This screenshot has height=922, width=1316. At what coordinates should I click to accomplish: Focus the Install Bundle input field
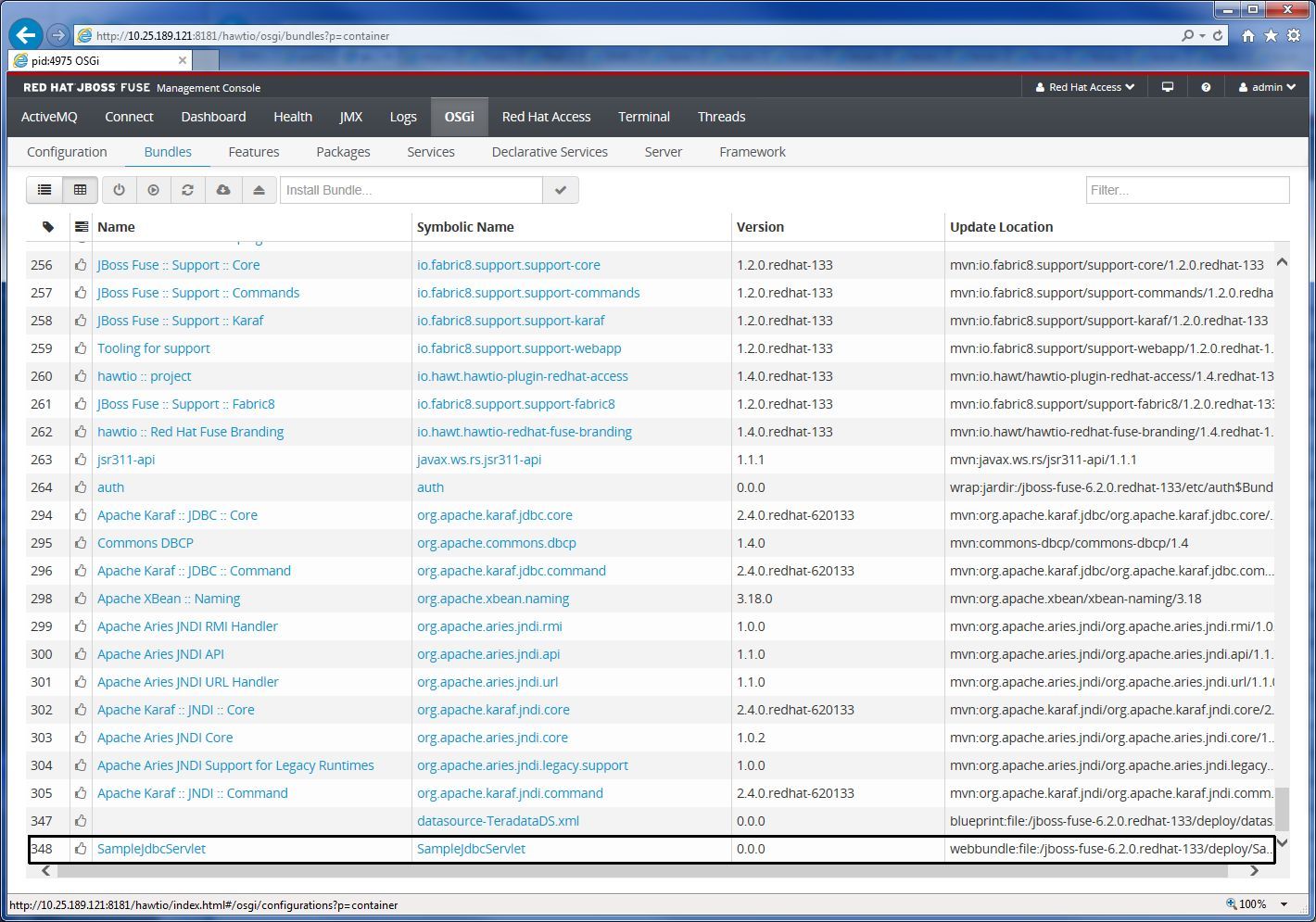[411, 190]
